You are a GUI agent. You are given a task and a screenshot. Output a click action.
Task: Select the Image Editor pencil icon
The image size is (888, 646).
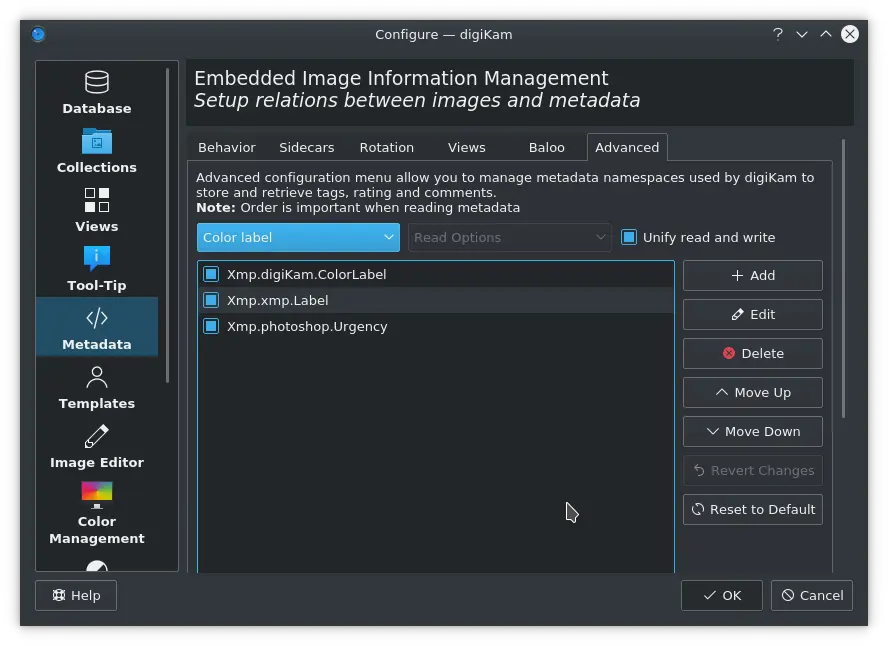96,437
